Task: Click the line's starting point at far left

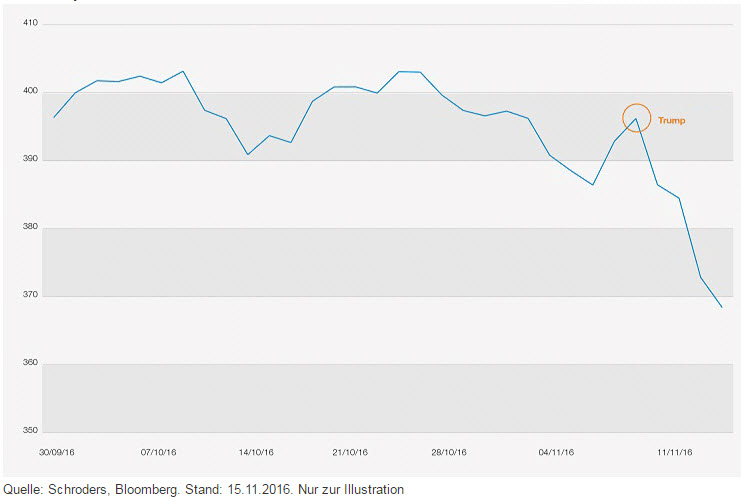Action: (x=54, y=117)
